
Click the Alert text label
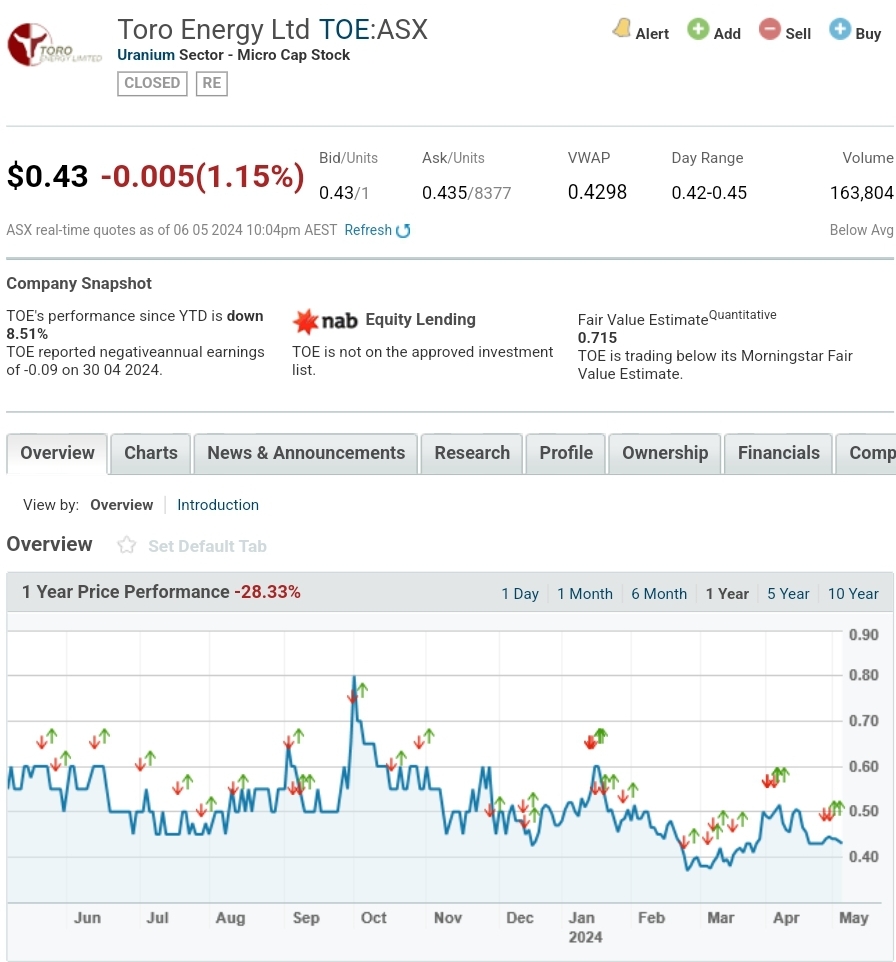[652, 34]
